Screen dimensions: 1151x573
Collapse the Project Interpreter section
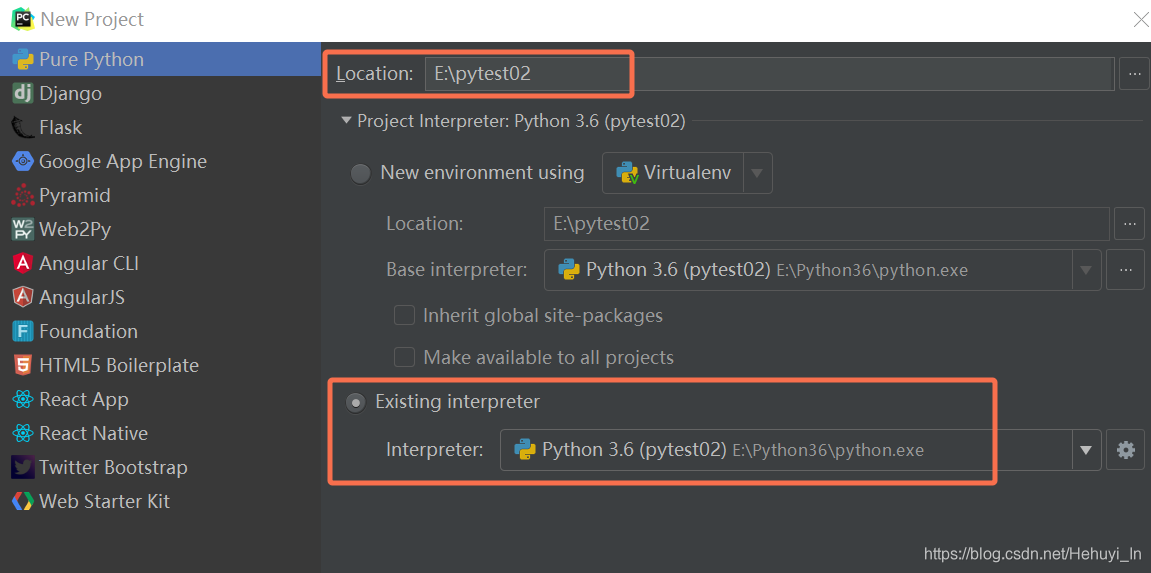[x=346, y=121]
